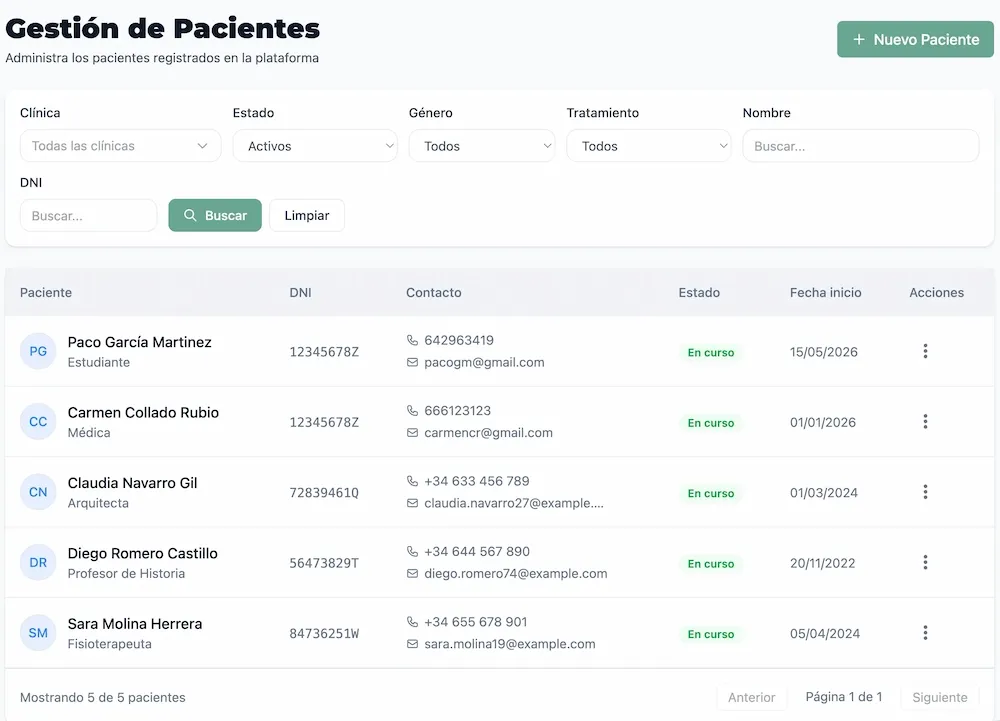Add a patient with Nuevo Paciente button

click(915, 40)
